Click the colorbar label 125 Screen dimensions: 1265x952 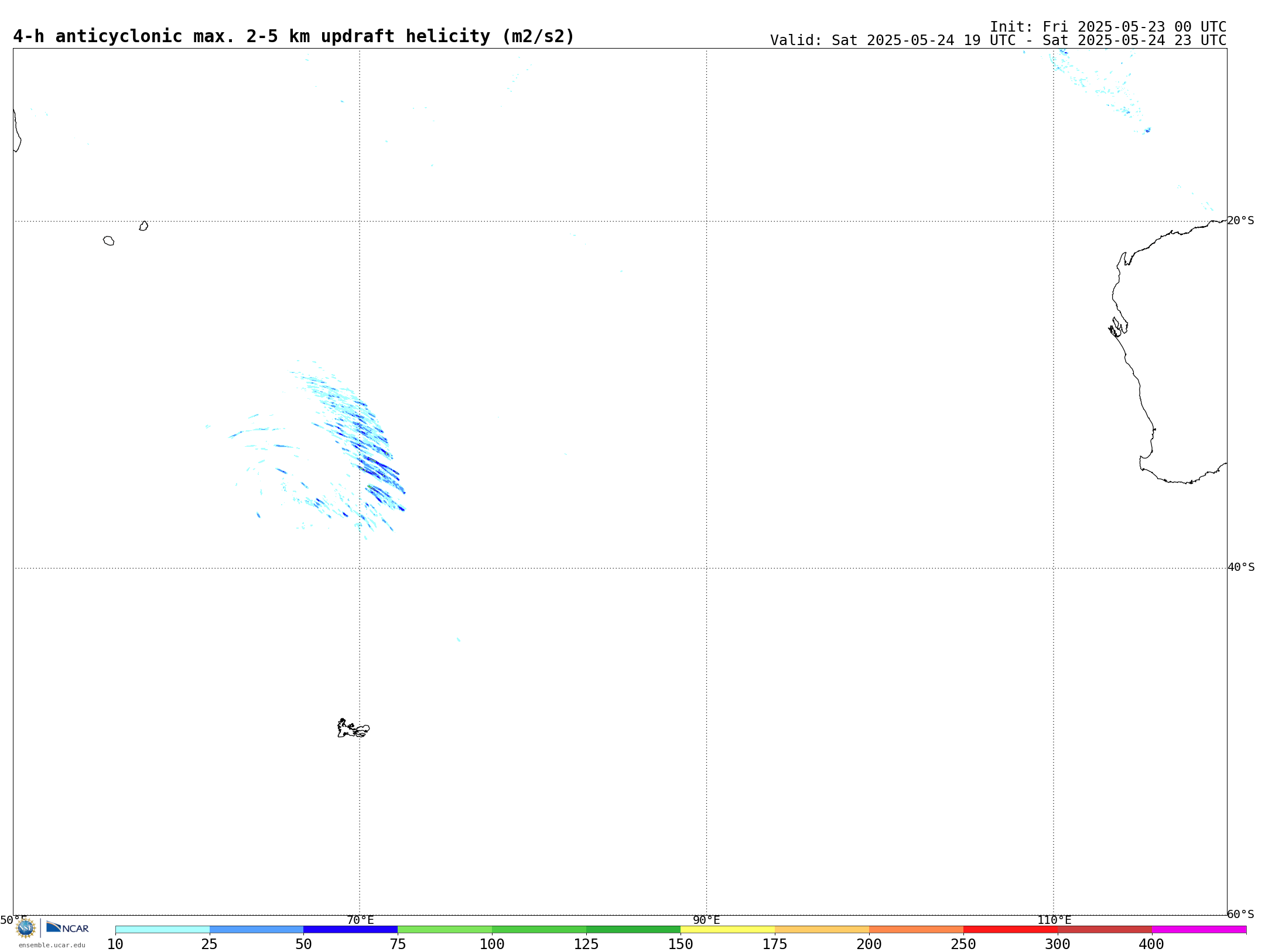point(586,944)
